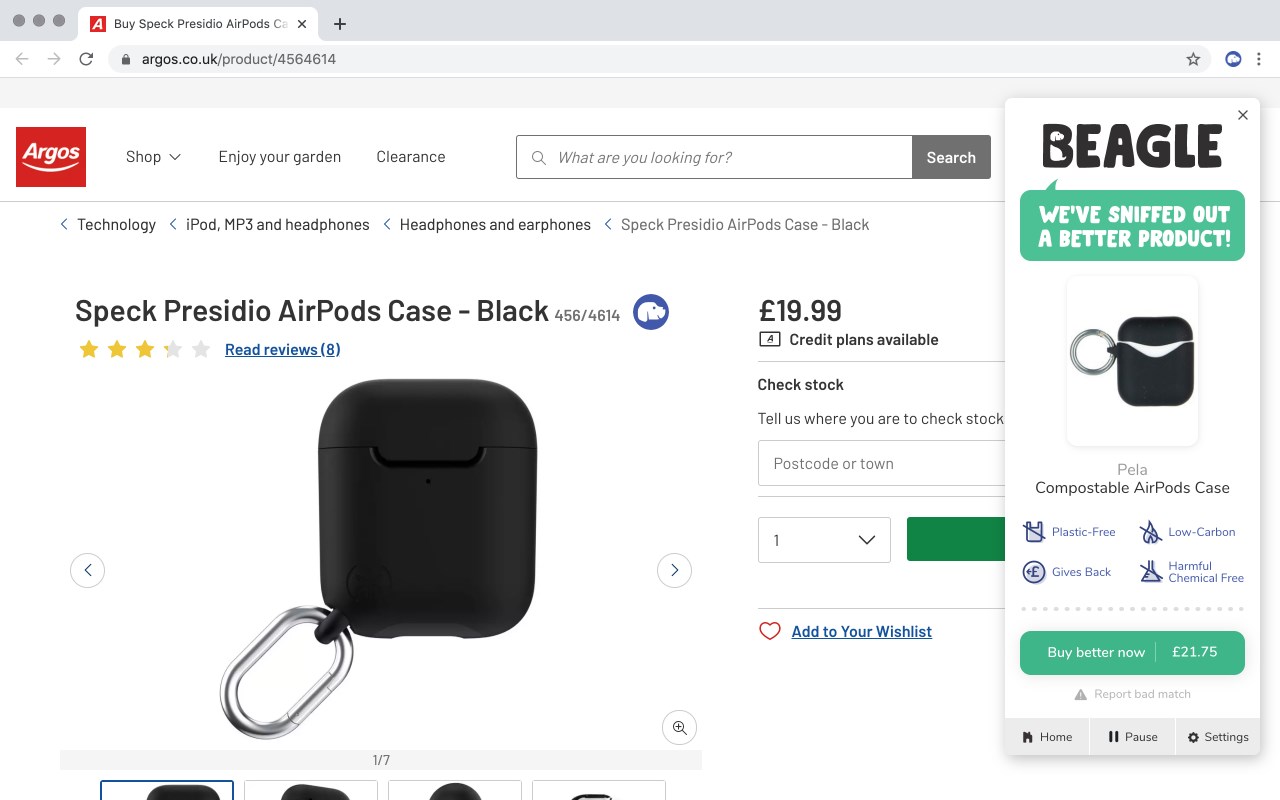Bookmark this page with the star icon
1280x800 pixels.
point(1193,59)
